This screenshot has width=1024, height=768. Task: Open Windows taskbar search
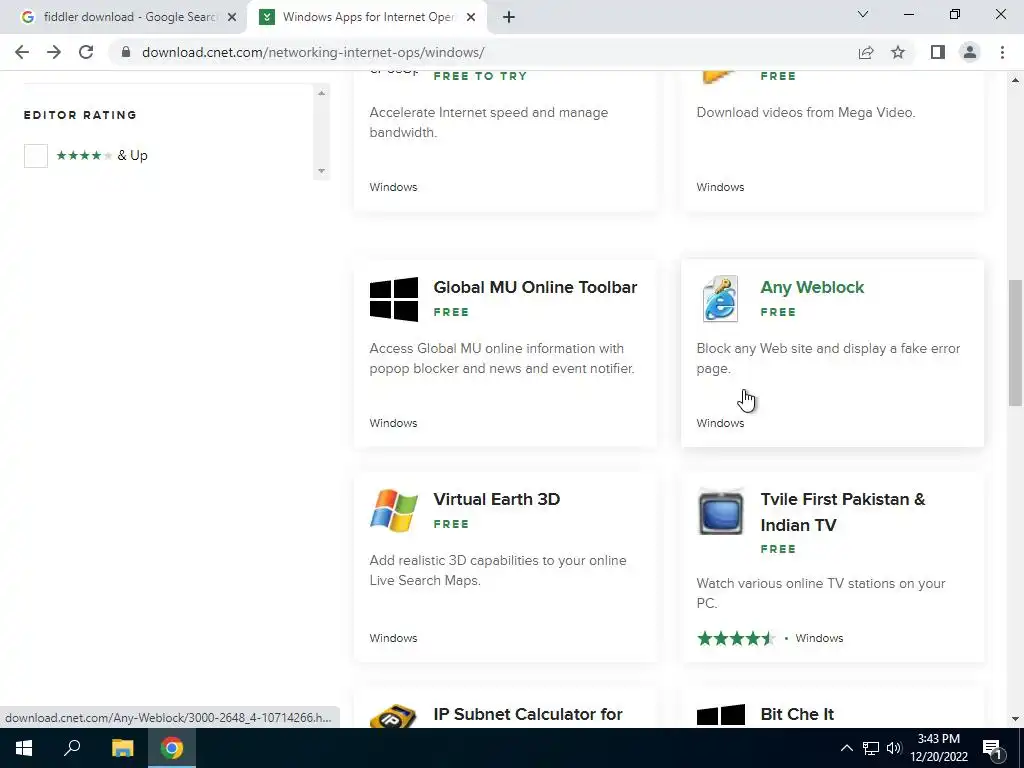pyautogui.click(x=72, y=748)
